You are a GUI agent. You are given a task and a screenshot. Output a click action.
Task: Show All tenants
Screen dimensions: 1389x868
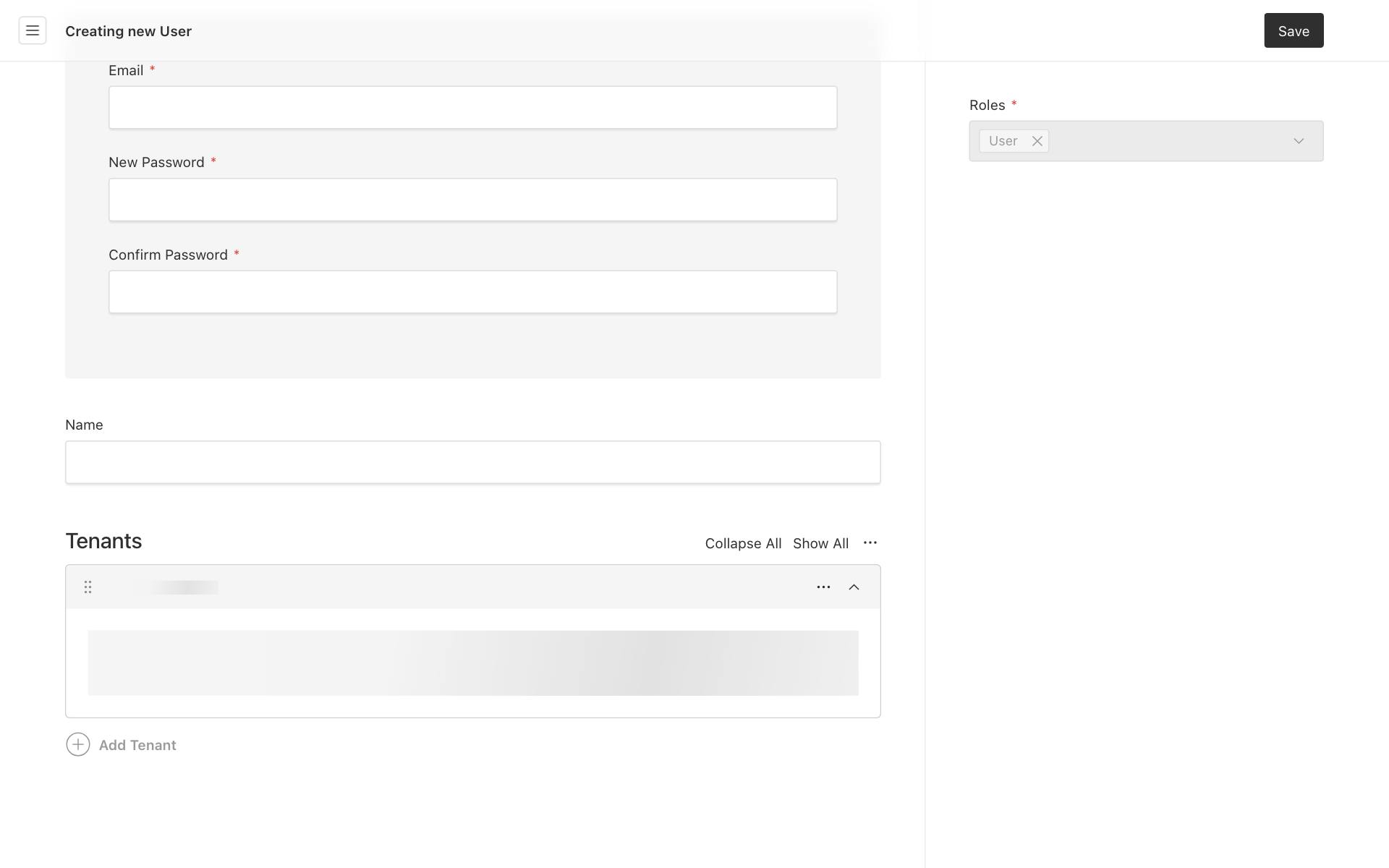[x=820, y=543]
